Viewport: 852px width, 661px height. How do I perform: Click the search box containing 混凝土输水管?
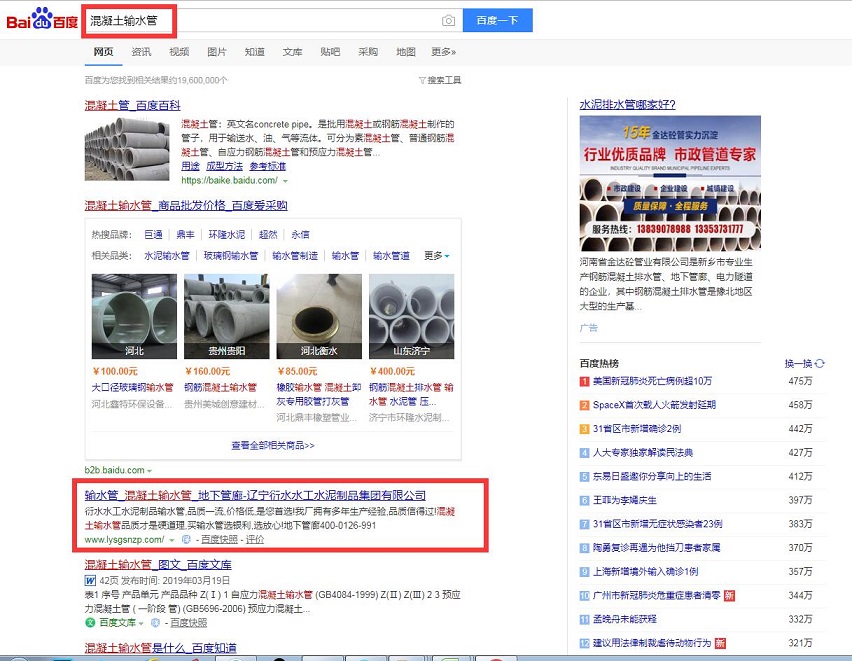click(x=272, y=21)
